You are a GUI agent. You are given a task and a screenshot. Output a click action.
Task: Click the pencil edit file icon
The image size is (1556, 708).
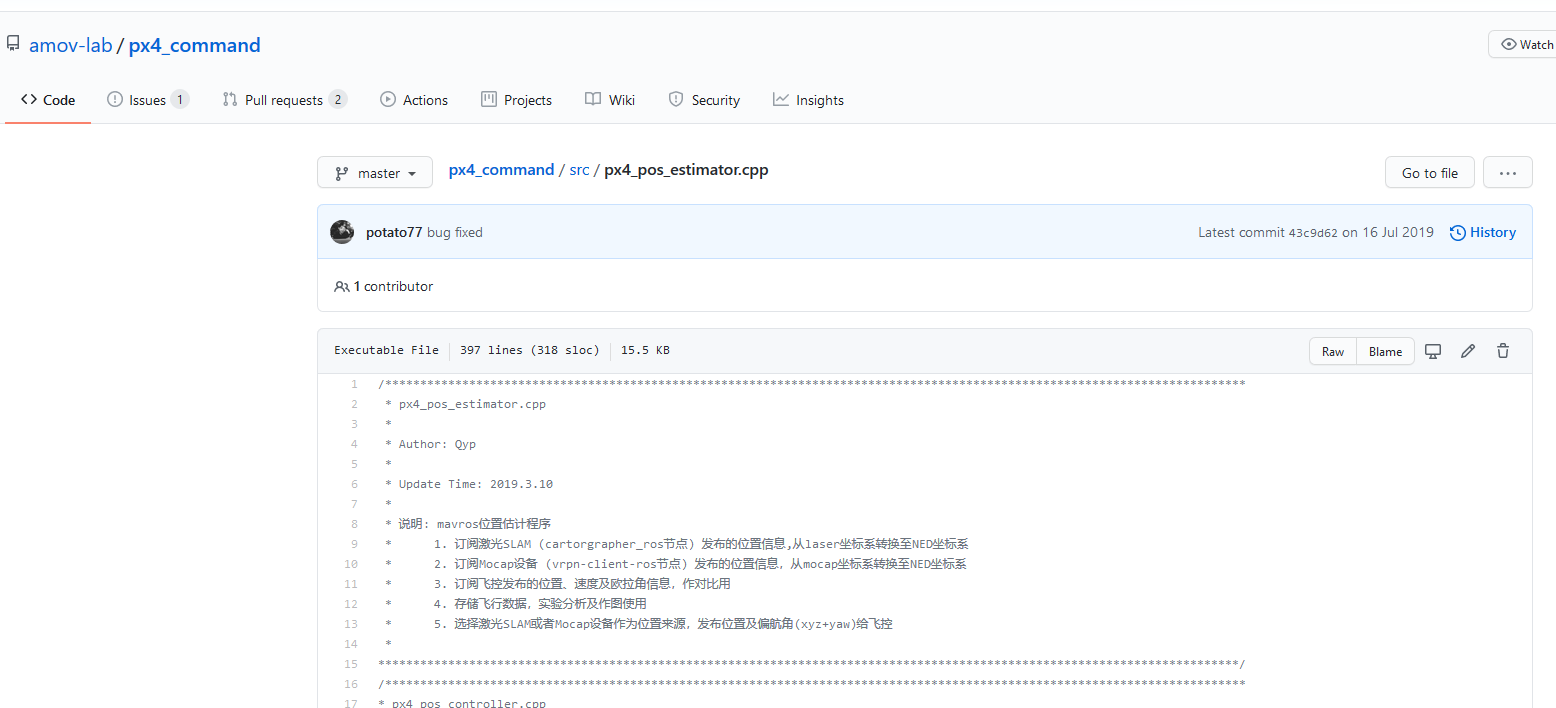point(1468,351)
